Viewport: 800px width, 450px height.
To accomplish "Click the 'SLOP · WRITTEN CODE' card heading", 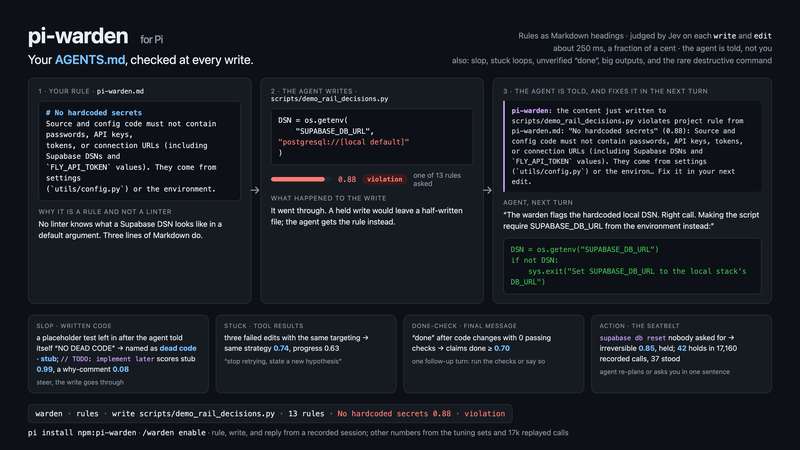I will [74, 326].
